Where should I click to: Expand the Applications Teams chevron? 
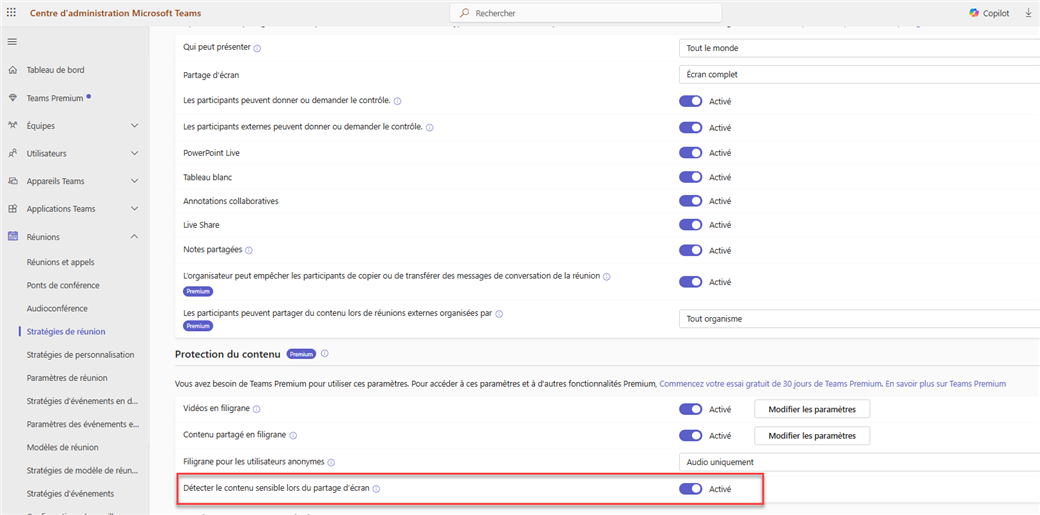click(135, 209)
